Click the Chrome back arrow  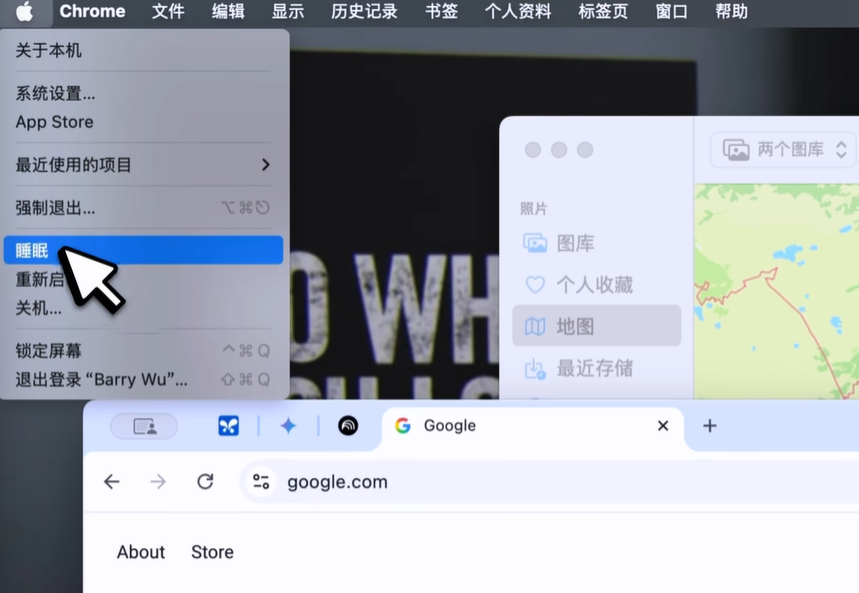pos(112,482)
